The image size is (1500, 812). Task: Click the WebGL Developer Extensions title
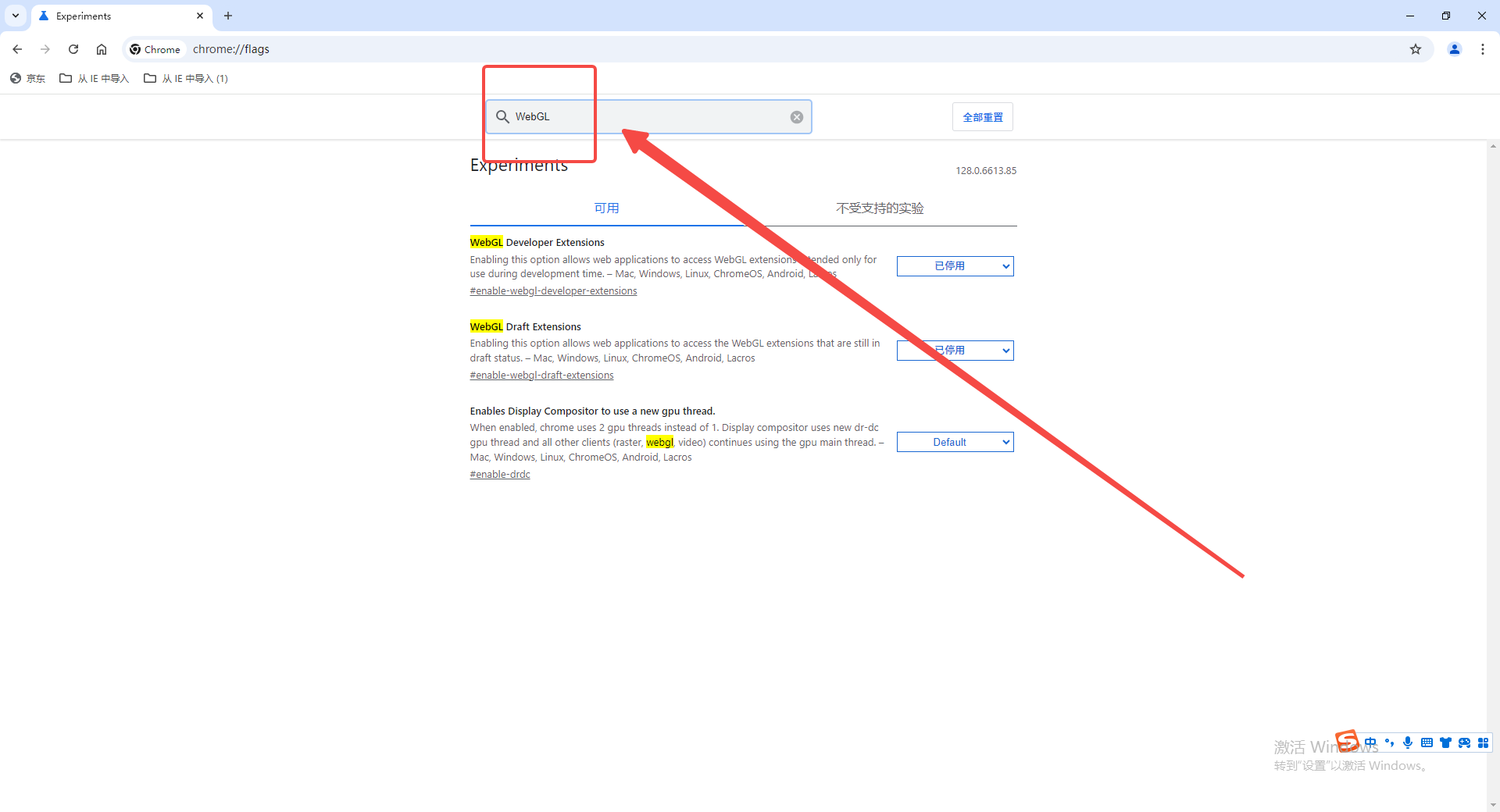click(537, 243)
